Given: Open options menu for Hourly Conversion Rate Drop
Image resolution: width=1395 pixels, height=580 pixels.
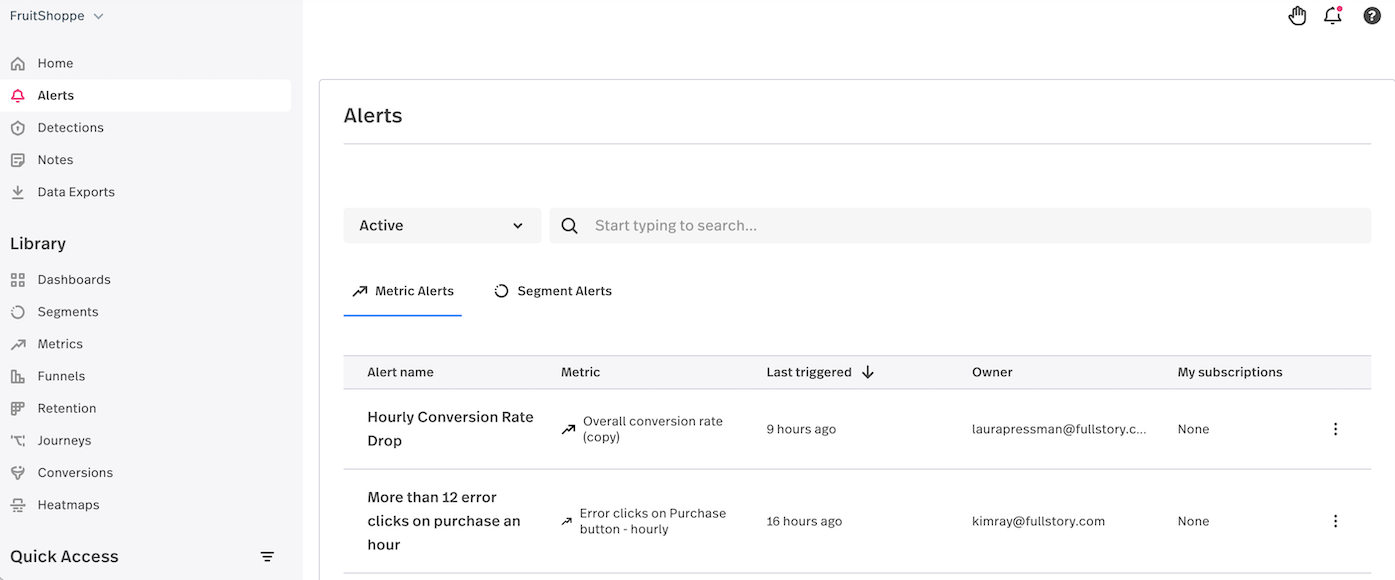Looking at the screenshot, I should coord(1335,429).
